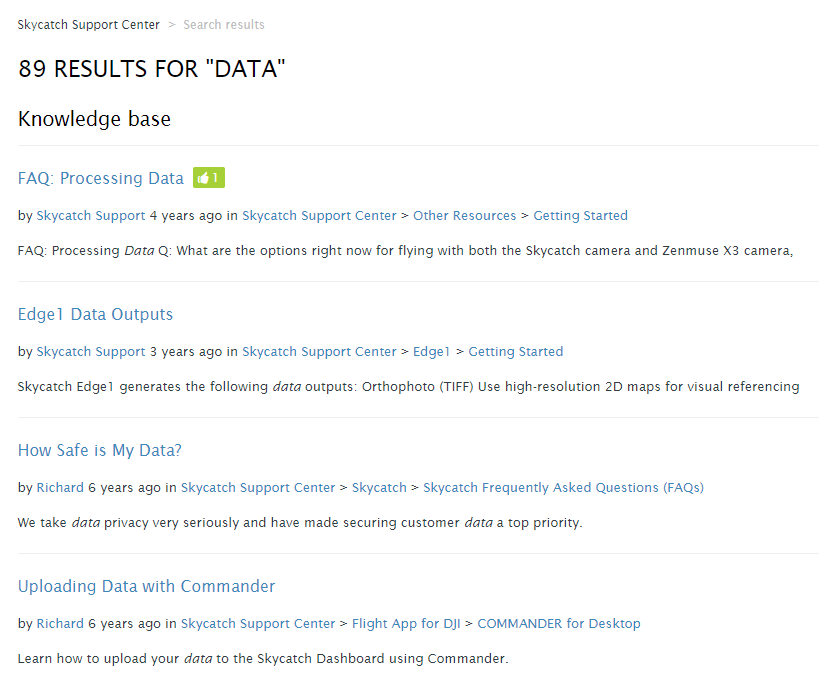Open the FAQ: Processing Data article
The width and height of the screenshot is (819, 678).
(101, 178)
